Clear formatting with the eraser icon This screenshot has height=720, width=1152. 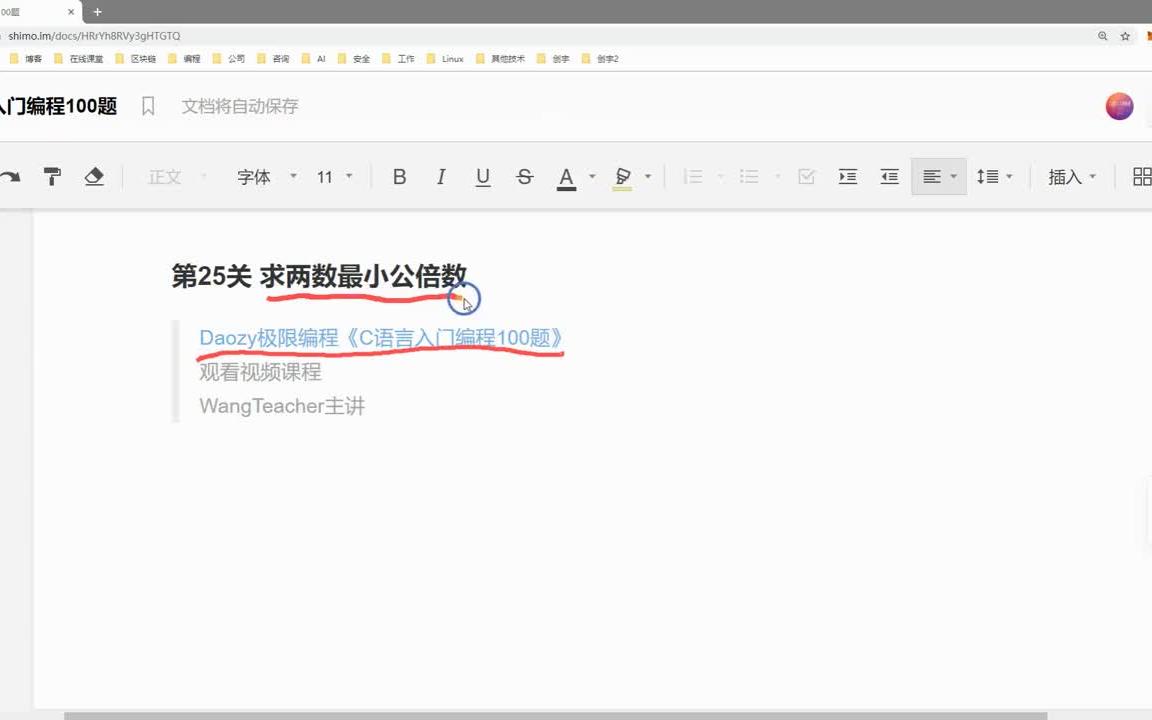coord(93,177)
